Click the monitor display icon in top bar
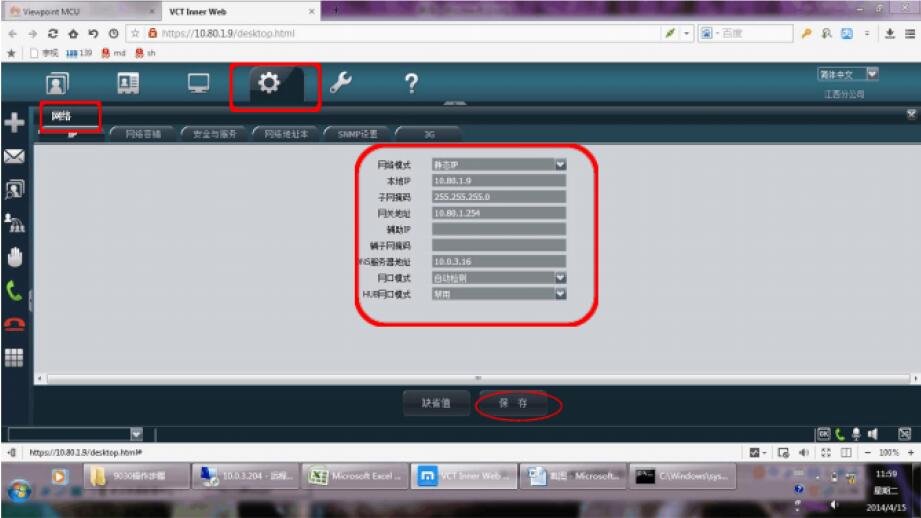Image resolution: width=921 pixels, height=518 pixels. coord(199,86)
